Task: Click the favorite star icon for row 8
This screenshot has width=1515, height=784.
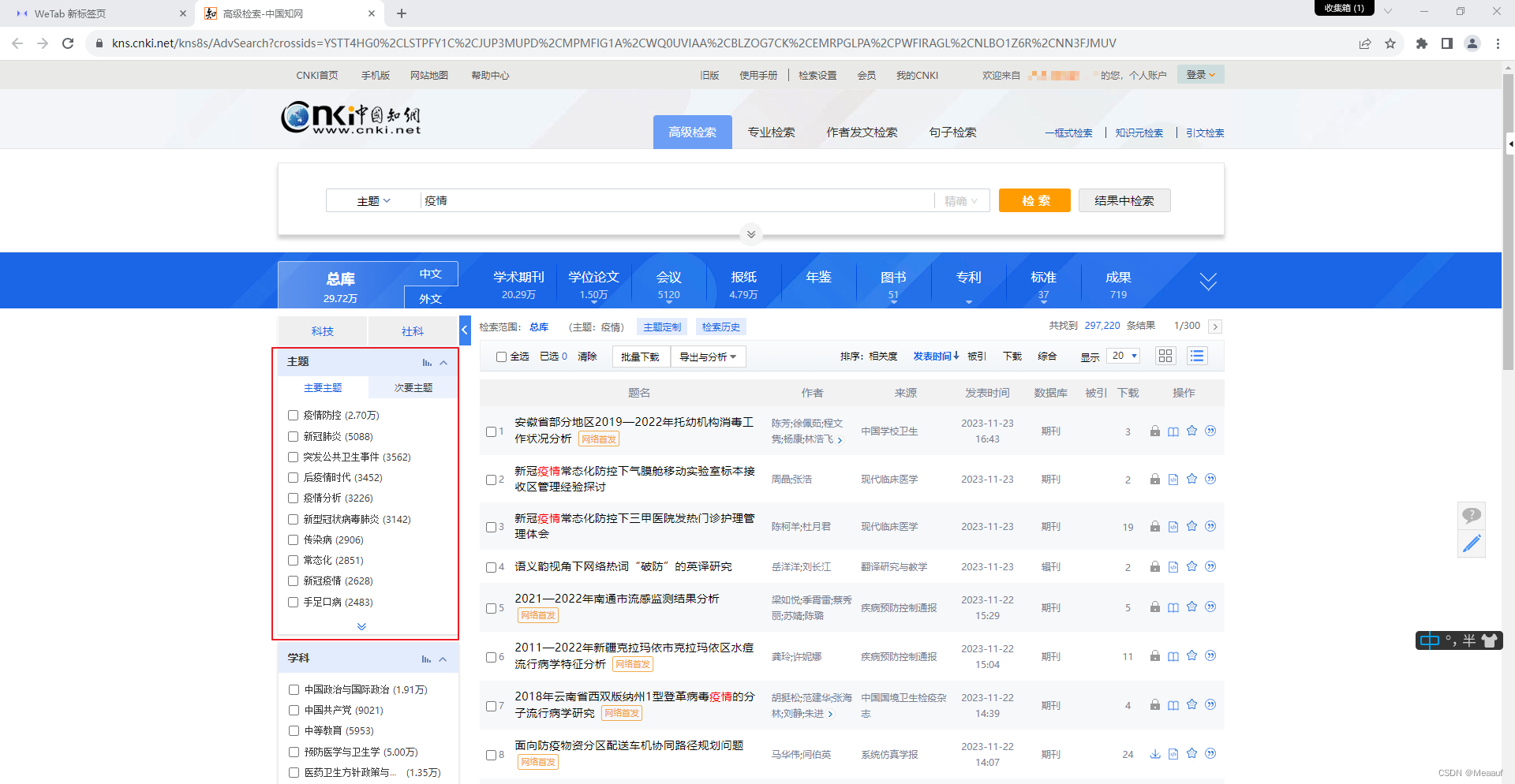Action: tap(1191, 753)
